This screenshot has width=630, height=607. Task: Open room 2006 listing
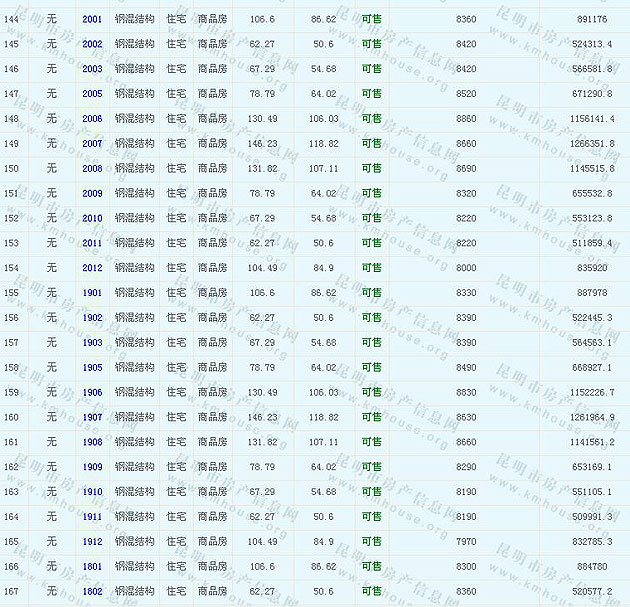(x=92, y=119)
